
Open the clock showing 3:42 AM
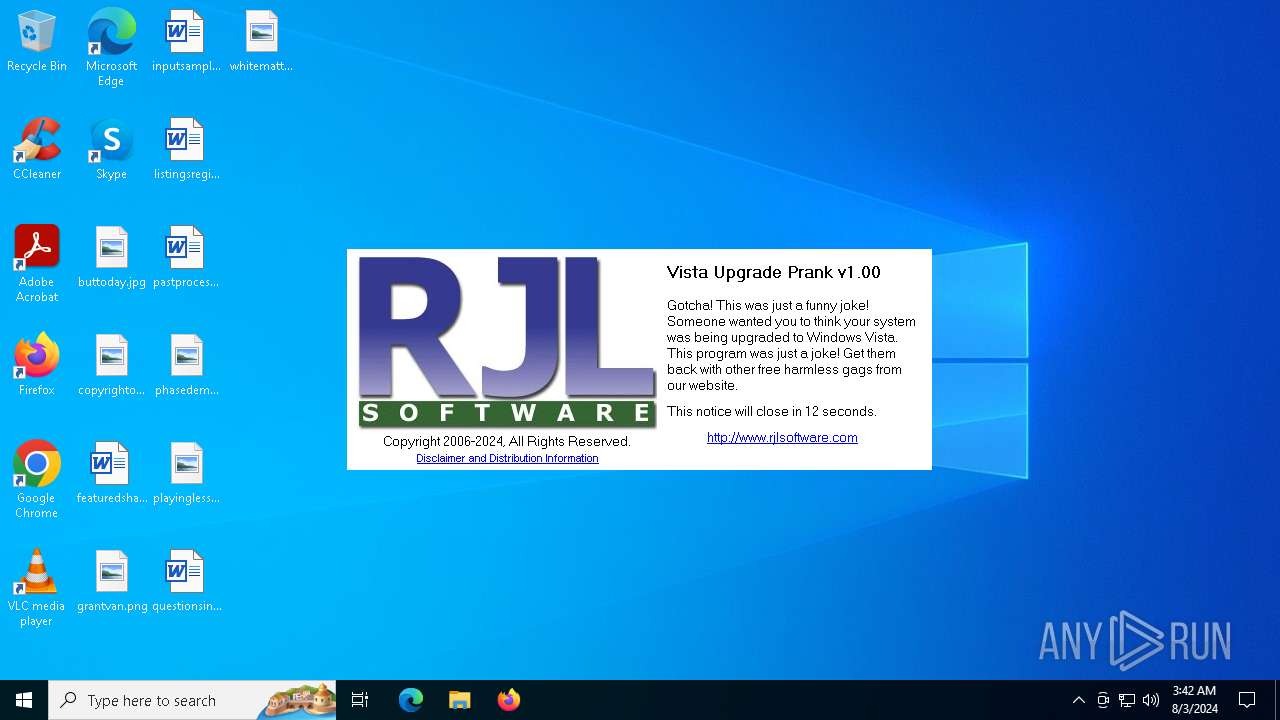point(1195,700)
